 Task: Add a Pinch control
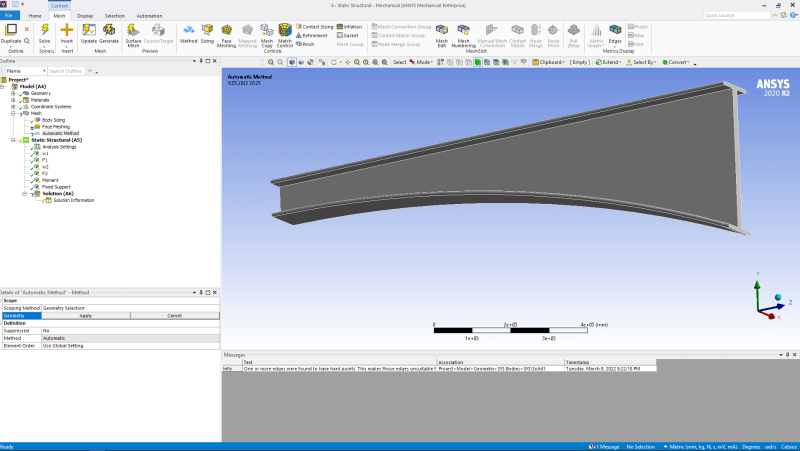[x=305, y=44]
